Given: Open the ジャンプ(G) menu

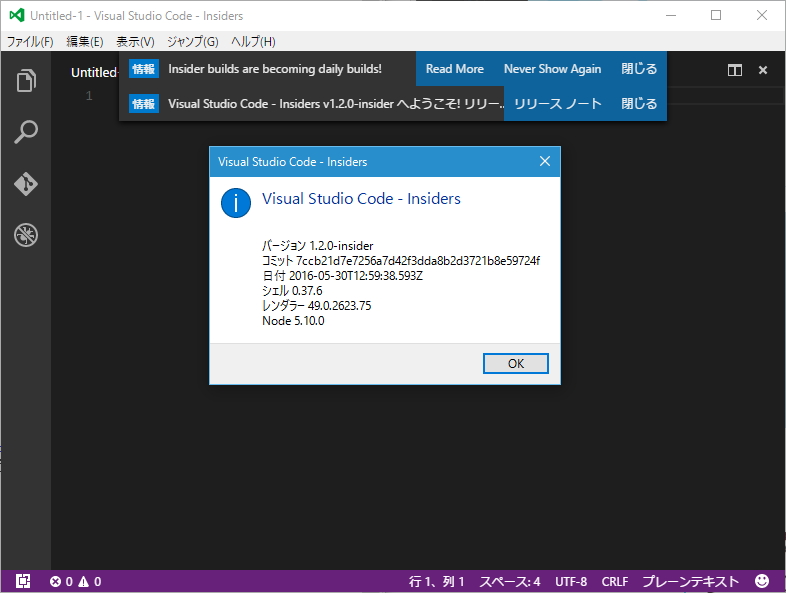Looking at the screenshot, I should click(x=192, y=42).
